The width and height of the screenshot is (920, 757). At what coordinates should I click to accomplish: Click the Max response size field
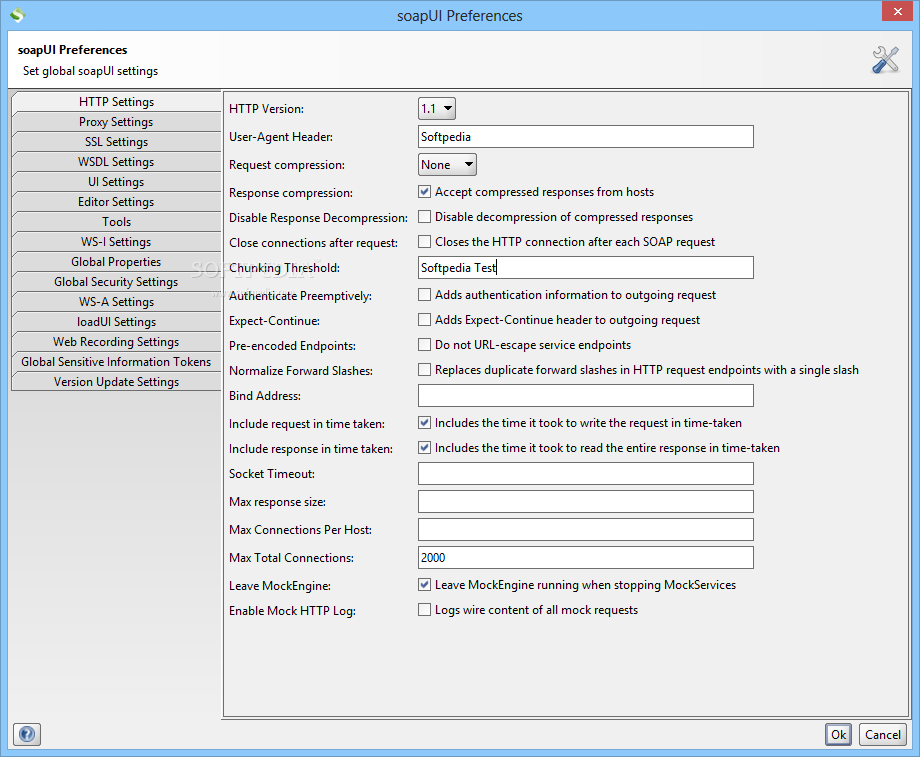pos(586,502)
